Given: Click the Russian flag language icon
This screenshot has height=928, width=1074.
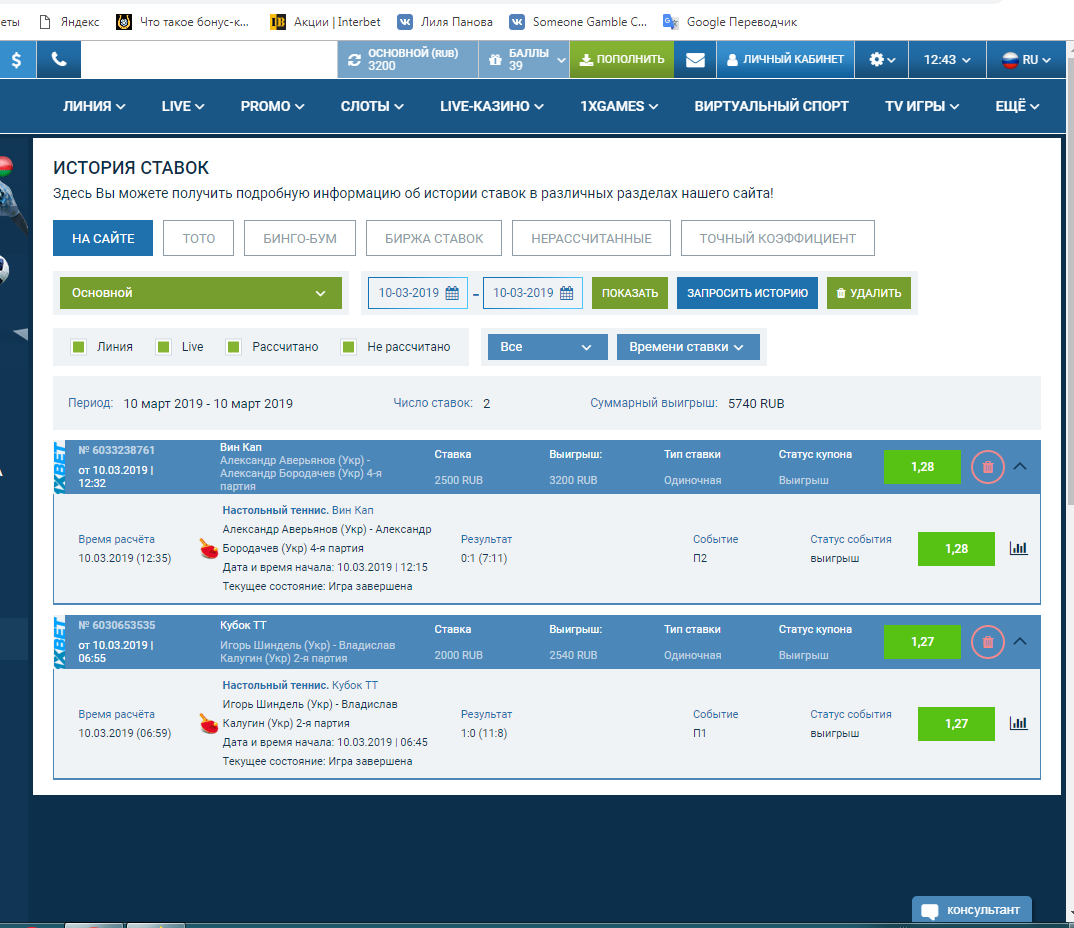Looking at the screenshot, I should 1010,60.
